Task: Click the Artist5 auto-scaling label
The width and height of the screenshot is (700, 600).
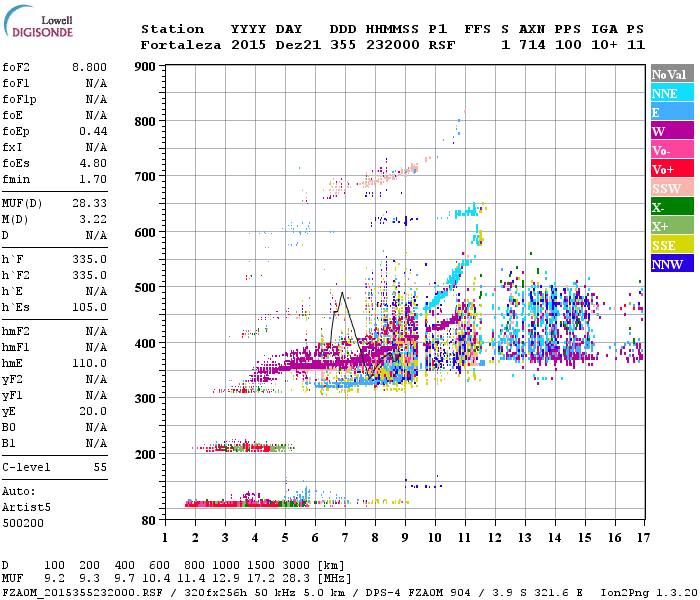Action: pyautogui.click(x=26, y=507)
